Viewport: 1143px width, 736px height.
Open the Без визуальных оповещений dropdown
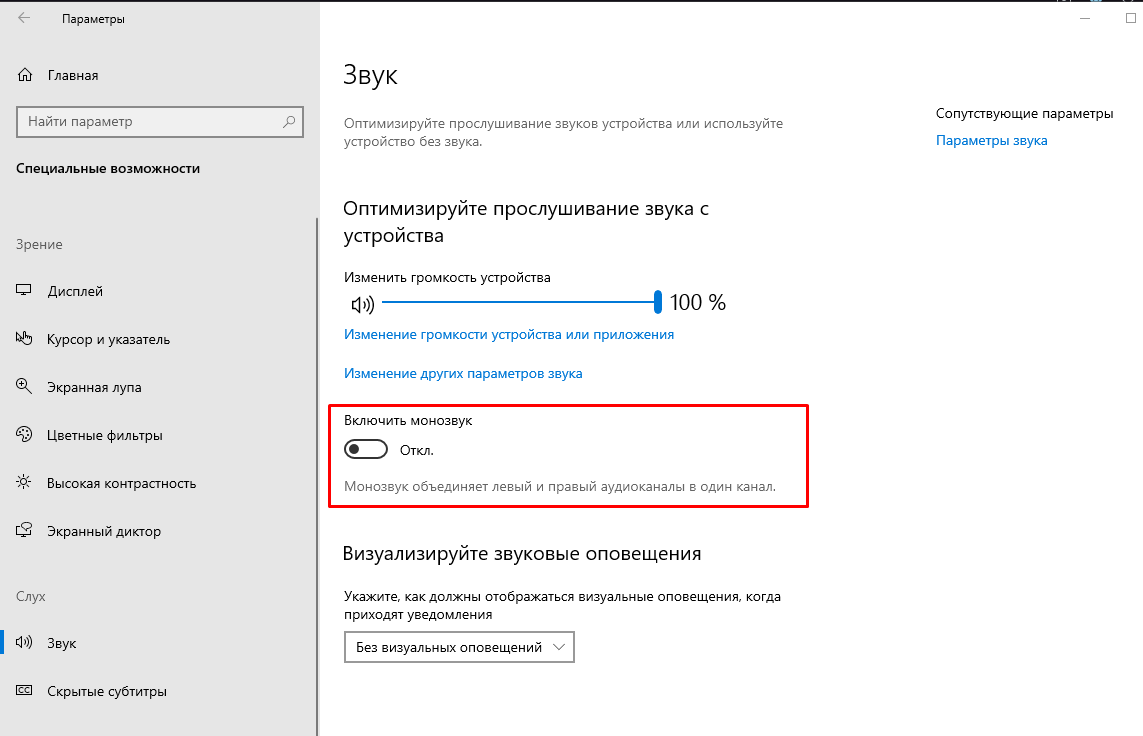459,648
